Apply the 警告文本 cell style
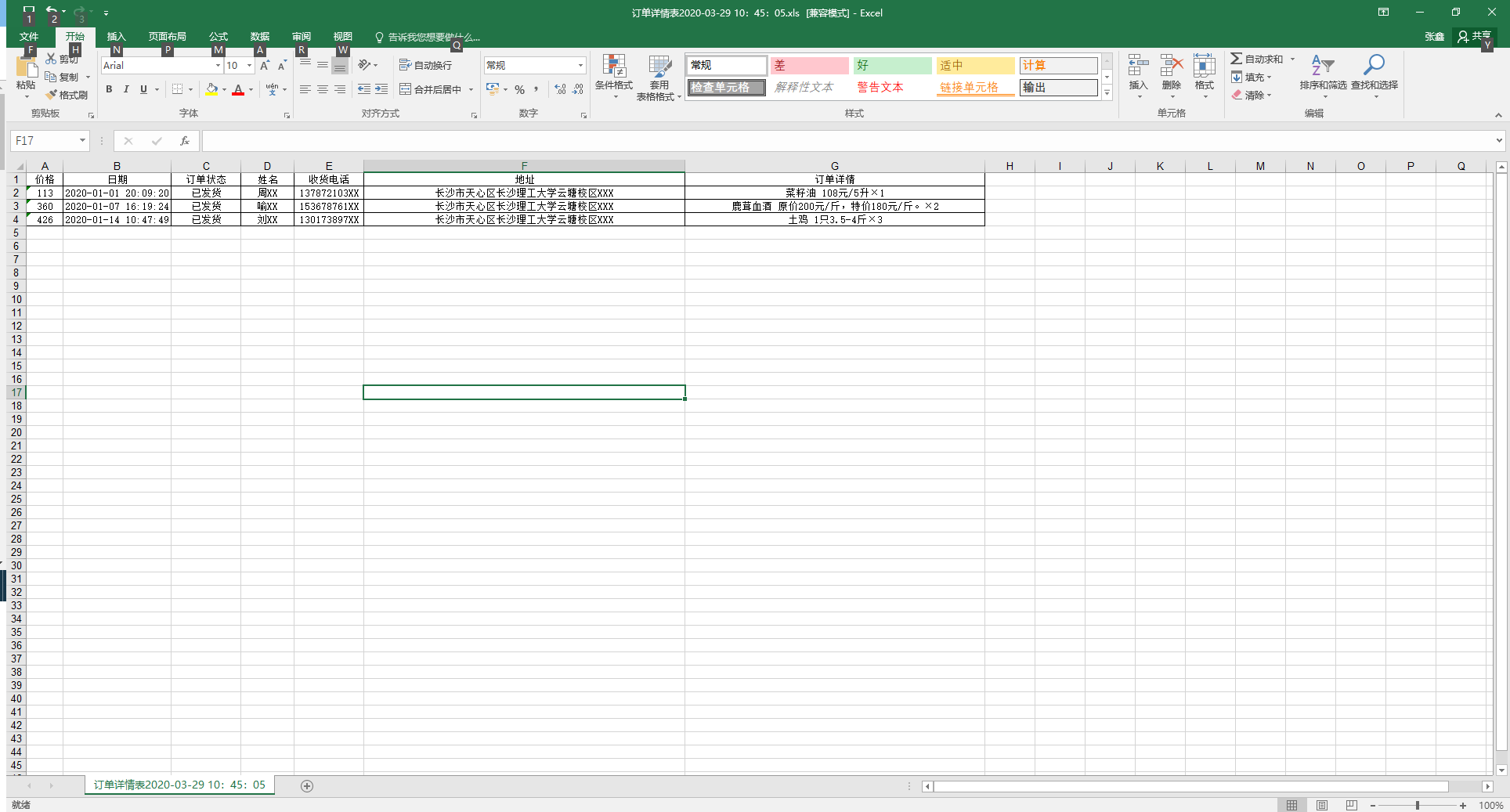 point(880,87)
